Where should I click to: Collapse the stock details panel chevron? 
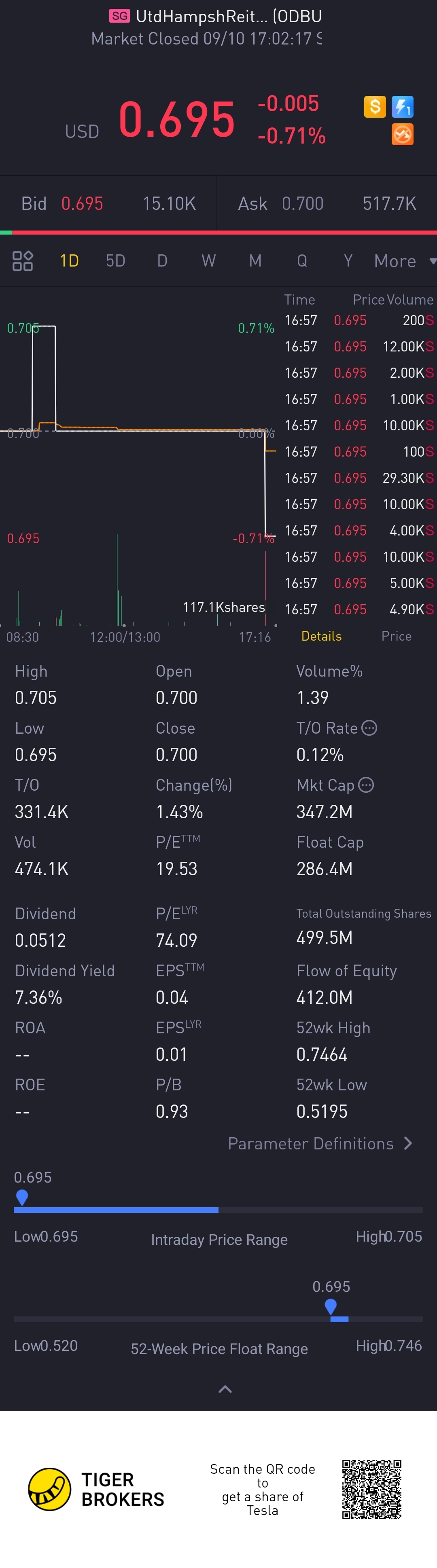pyautogui.click(x=225, y=1389)
